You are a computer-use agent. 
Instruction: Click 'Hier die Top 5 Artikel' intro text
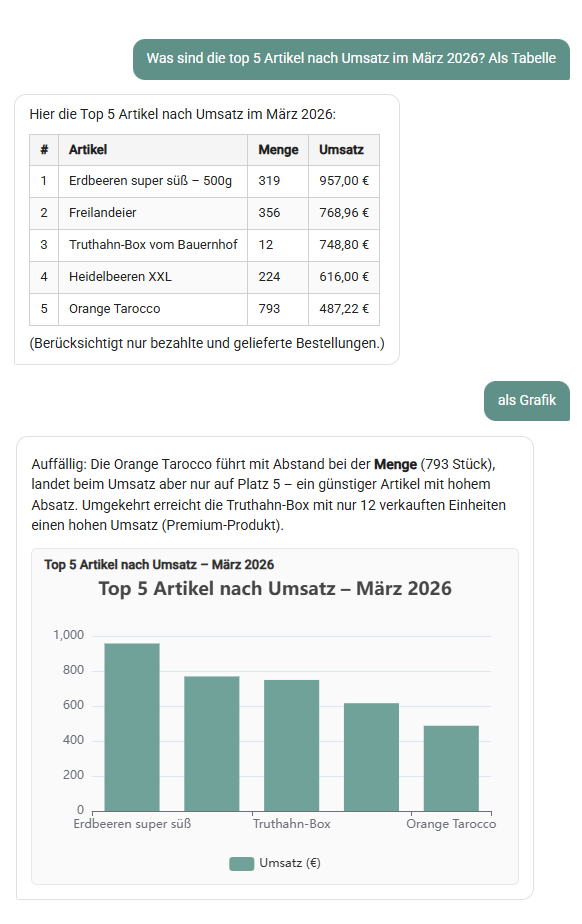(183, 114)
